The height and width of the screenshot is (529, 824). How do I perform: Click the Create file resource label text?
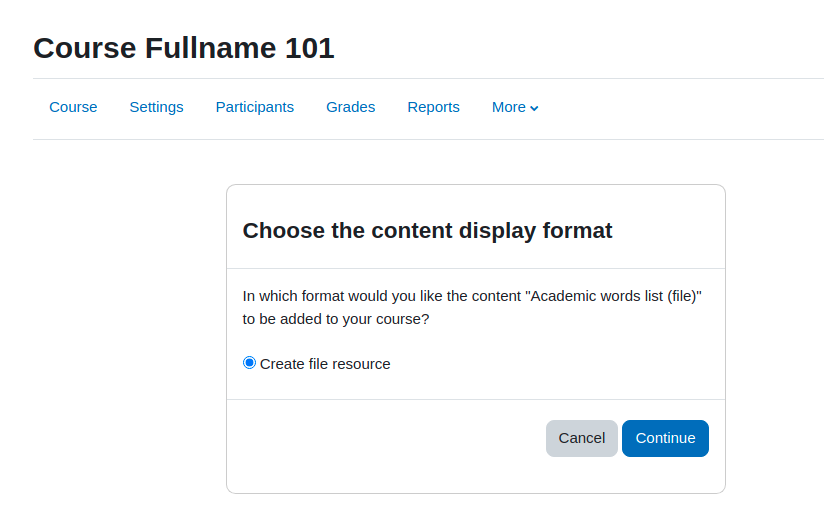click(325, 364)
